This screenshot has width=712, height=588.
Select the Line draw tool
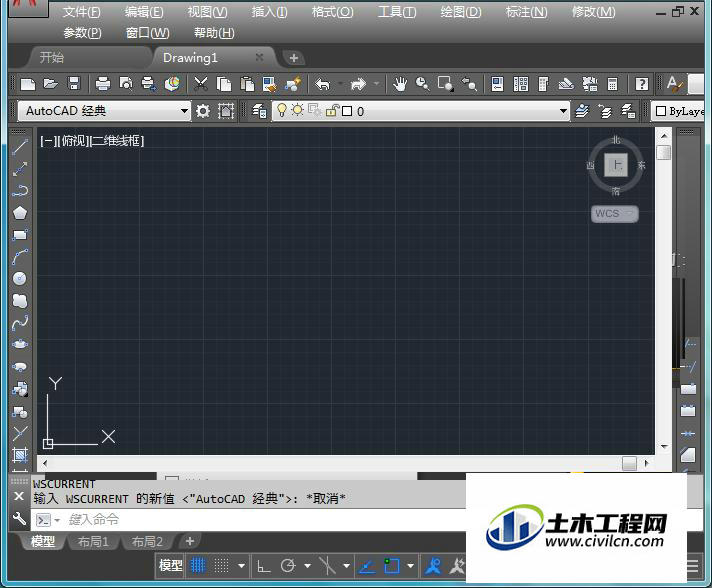pyautogui.click(x=20, y=147)
